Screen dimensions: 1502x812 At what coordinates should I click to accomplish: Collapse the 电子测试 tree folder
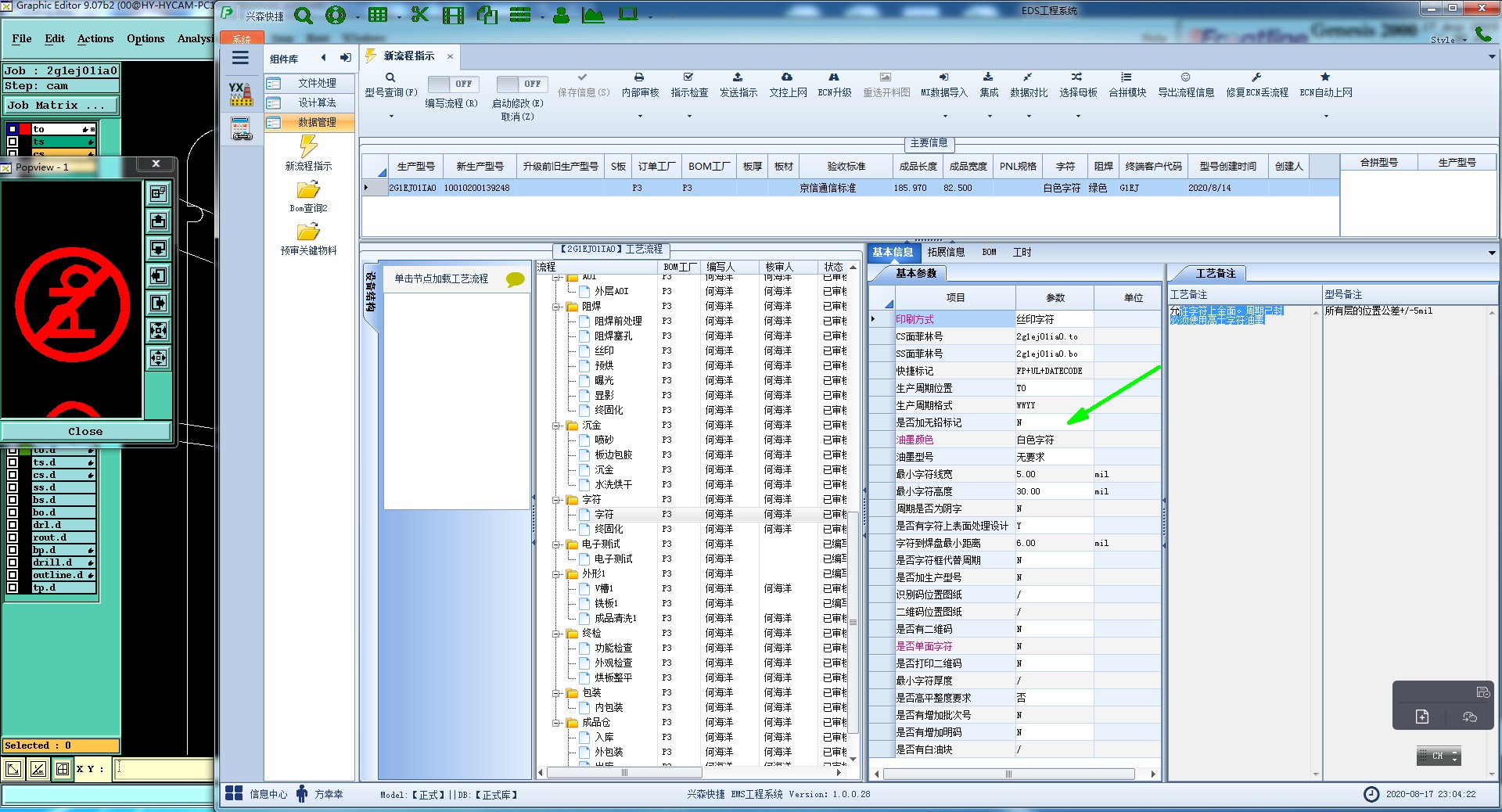pos(557,544)
